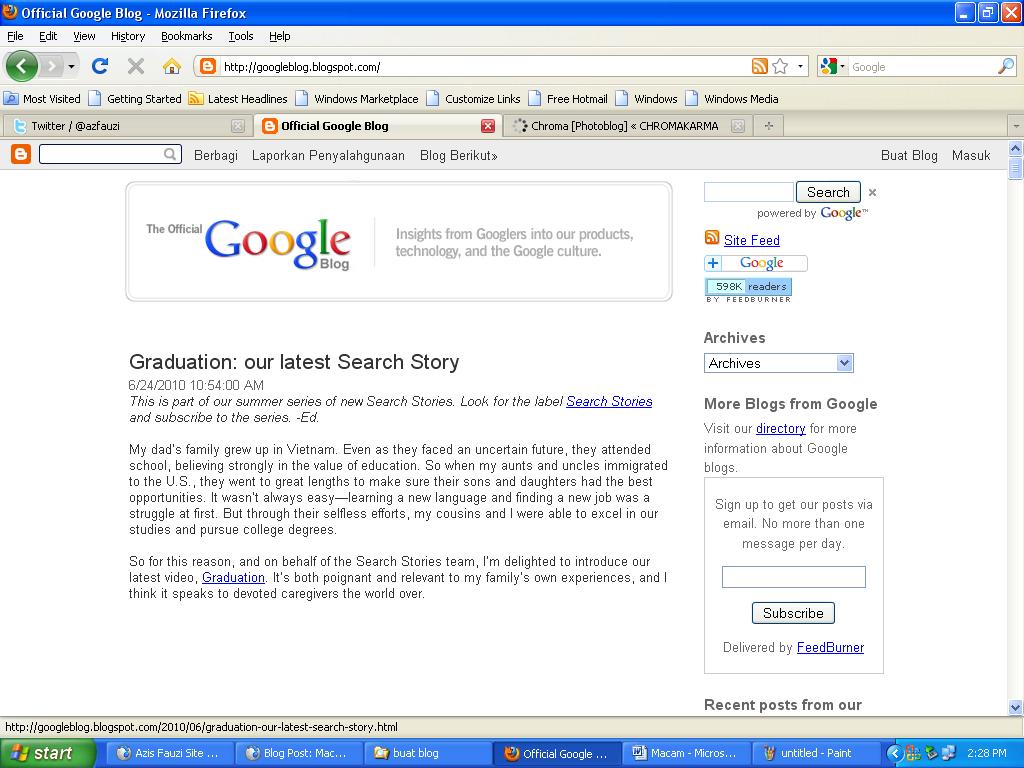The image size is (1024, 768).
Task: Open the Windows start button
Action: coord(47,754)
